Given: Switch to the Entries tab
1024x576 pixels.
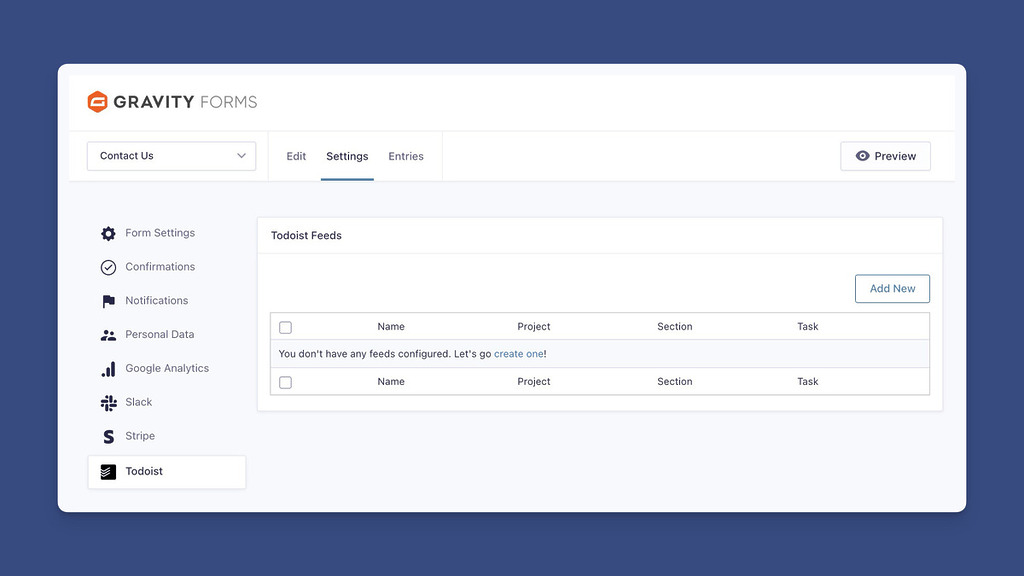Looking at the screenshot, I should (406, 156).
